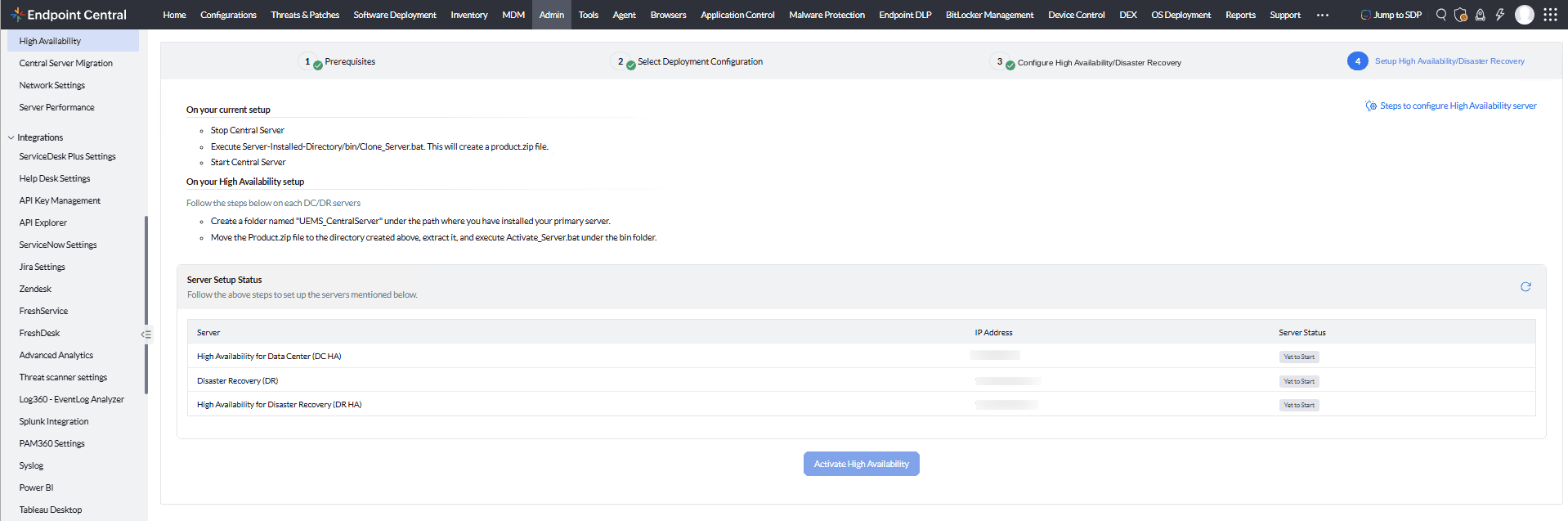This screenshot has height=521, width=1568.
Task: Open OS Deployment tab
Action: (x=1180, y=15)
